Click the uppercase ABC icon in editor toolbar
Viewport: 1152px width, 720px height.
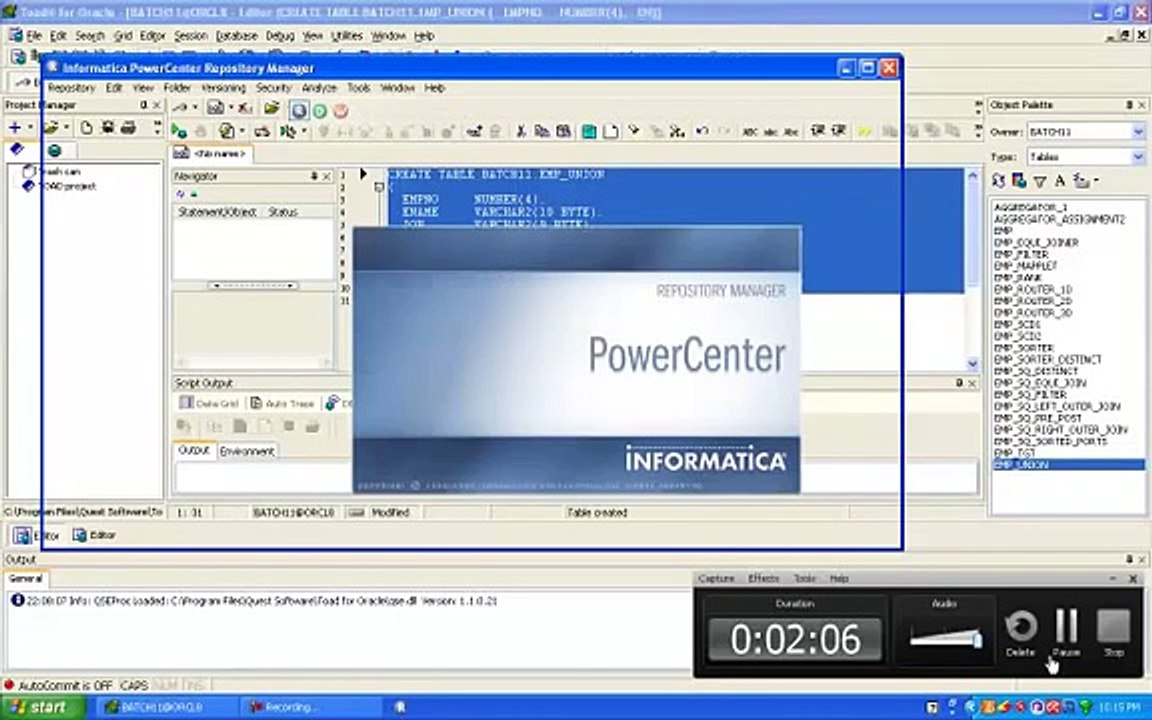[749, 132]
